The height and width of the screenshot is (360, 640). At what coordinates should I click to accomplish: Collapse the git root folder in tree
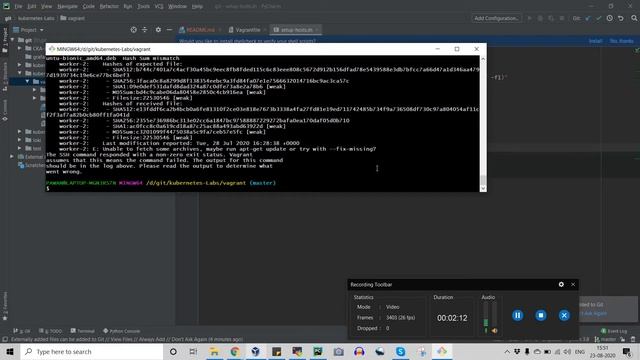click(x=12, y=40)
